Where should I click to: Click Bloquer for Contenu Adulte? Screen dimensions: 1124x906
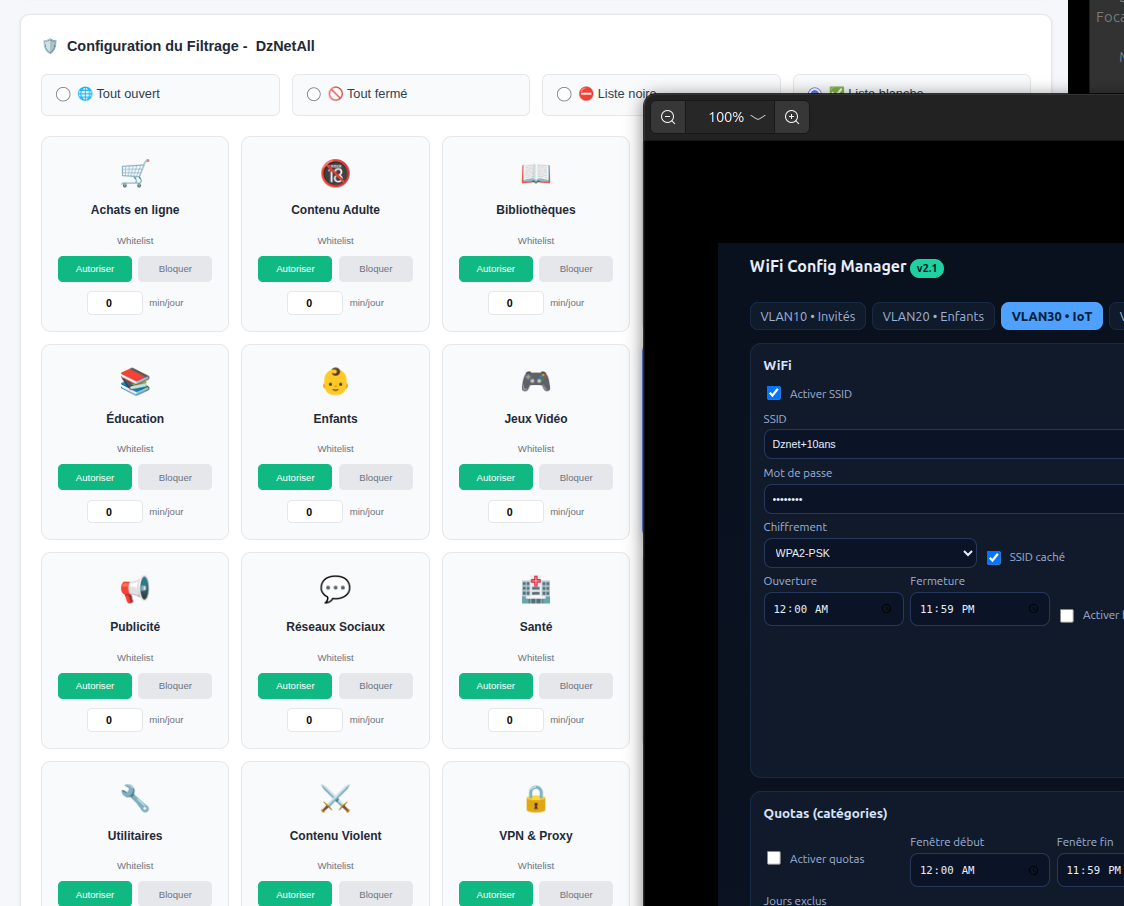tap(376, 269)
